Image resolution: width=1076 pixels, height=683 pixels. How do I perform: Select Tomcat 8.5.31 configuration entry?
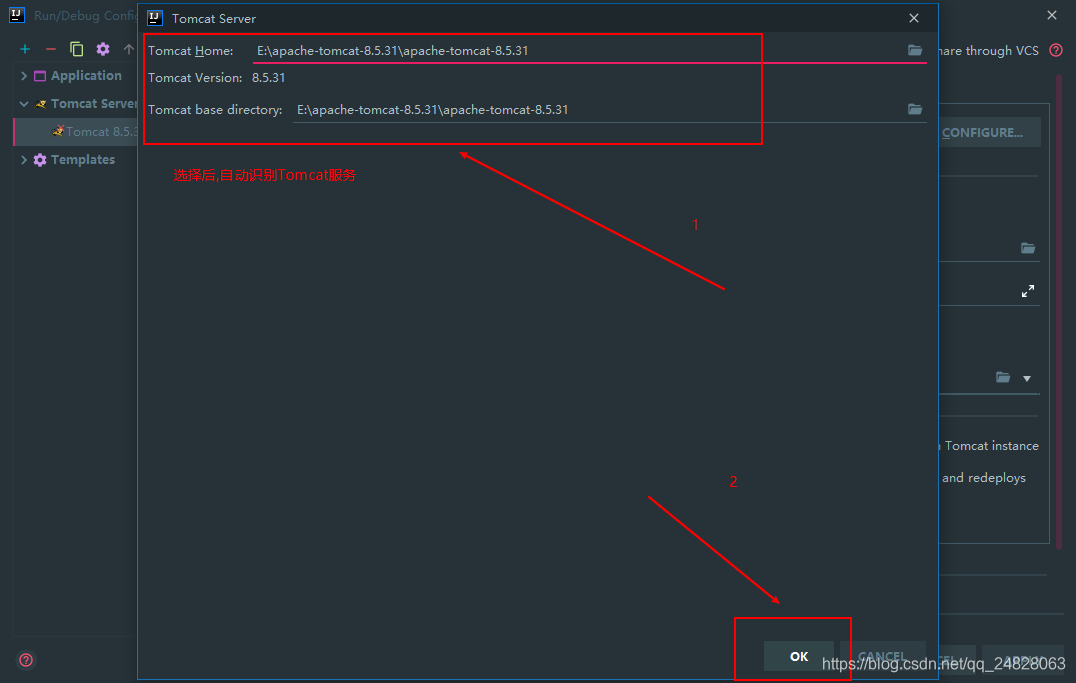click(75, 132)
